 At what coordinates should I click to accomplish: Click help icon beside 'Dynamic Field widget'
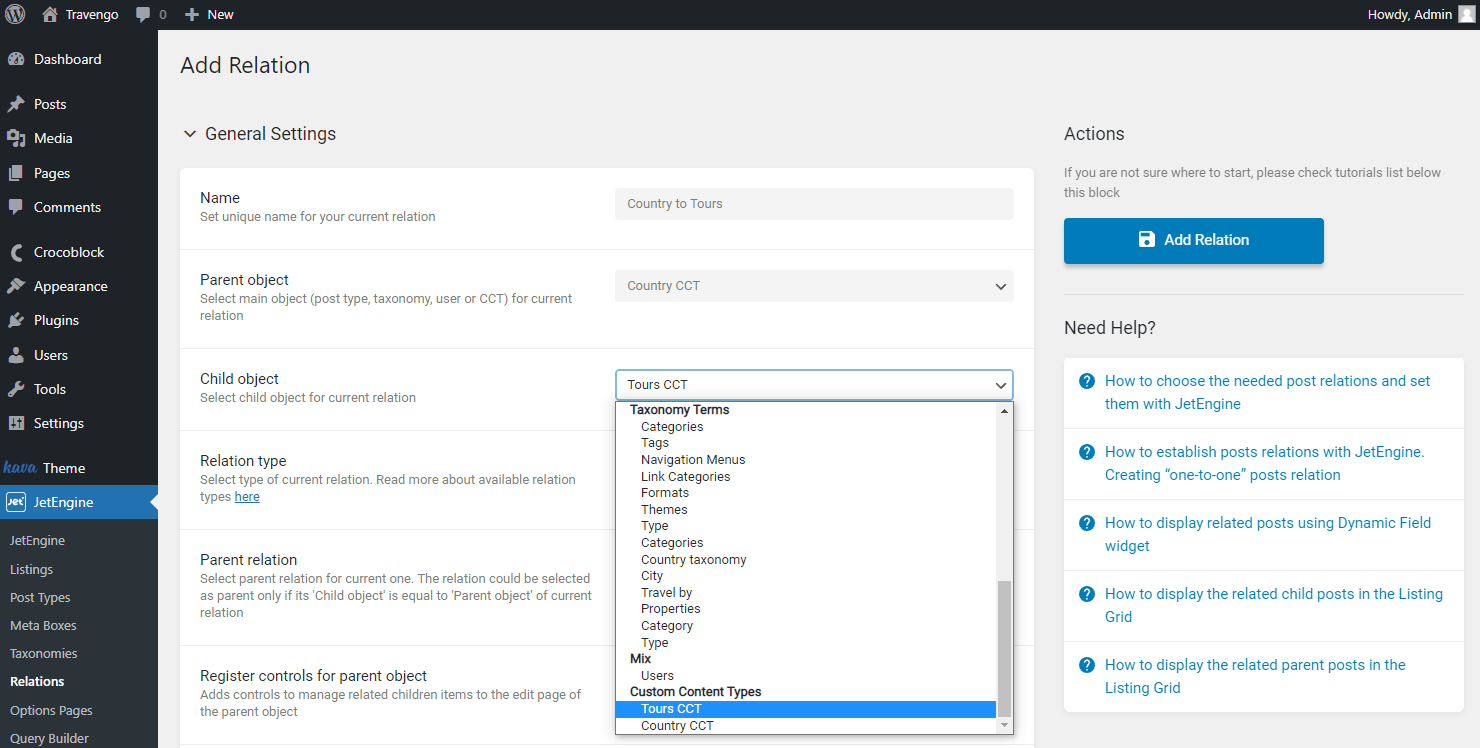coord(1087,523)
